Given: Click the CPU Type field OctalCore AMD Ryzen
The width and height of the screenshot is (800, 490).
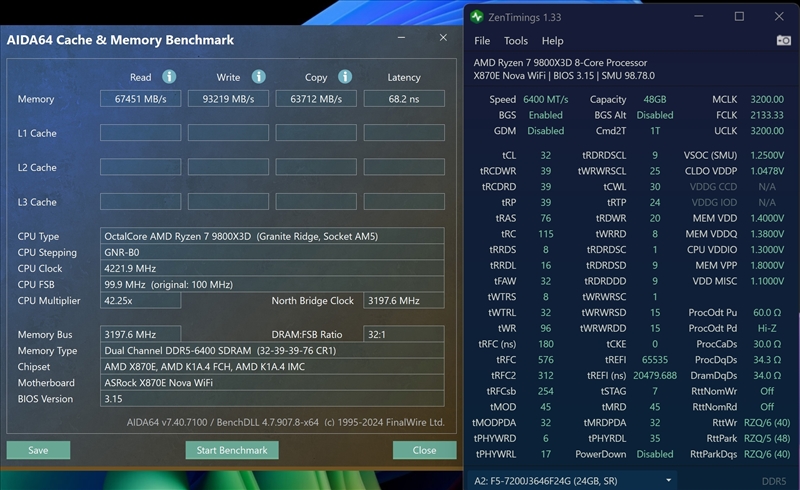Looking at the screenshot, I should click(x=272, y=236).
